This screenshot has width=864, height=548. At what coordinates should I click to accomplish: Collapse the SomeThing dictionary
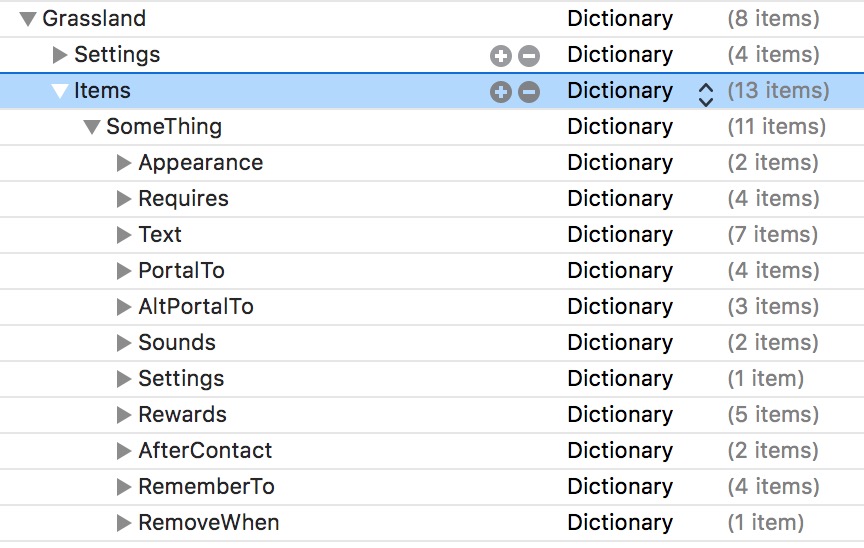coord(92,127)
